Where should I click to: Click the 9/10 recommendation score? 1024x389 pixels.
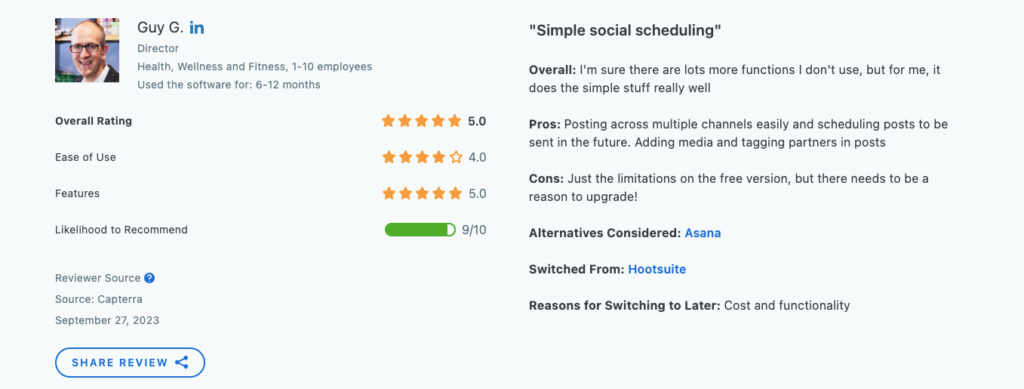[x=474, y=230]
